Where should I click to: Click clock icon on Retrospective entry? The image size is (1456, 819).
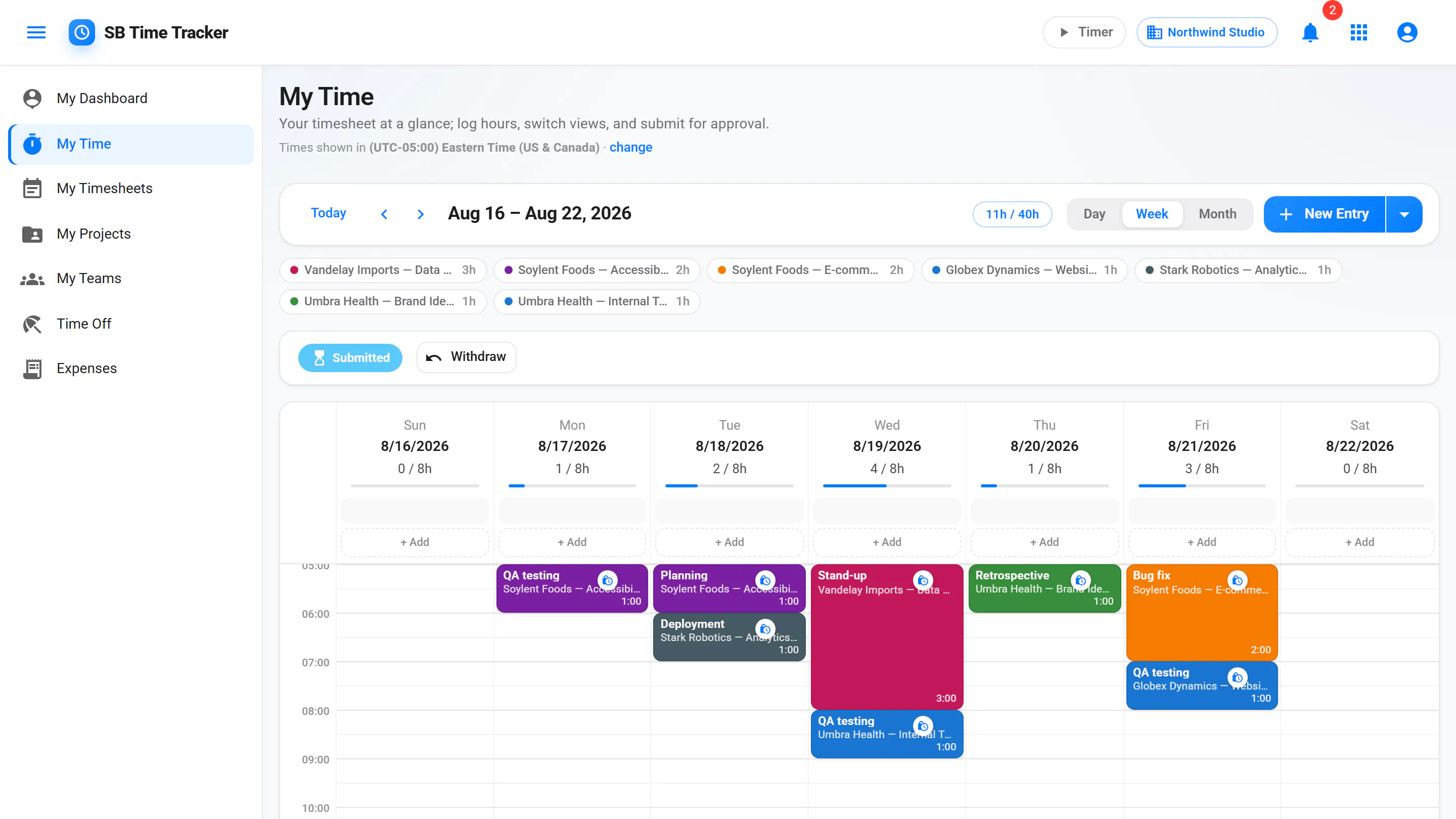pos(1081,580)
